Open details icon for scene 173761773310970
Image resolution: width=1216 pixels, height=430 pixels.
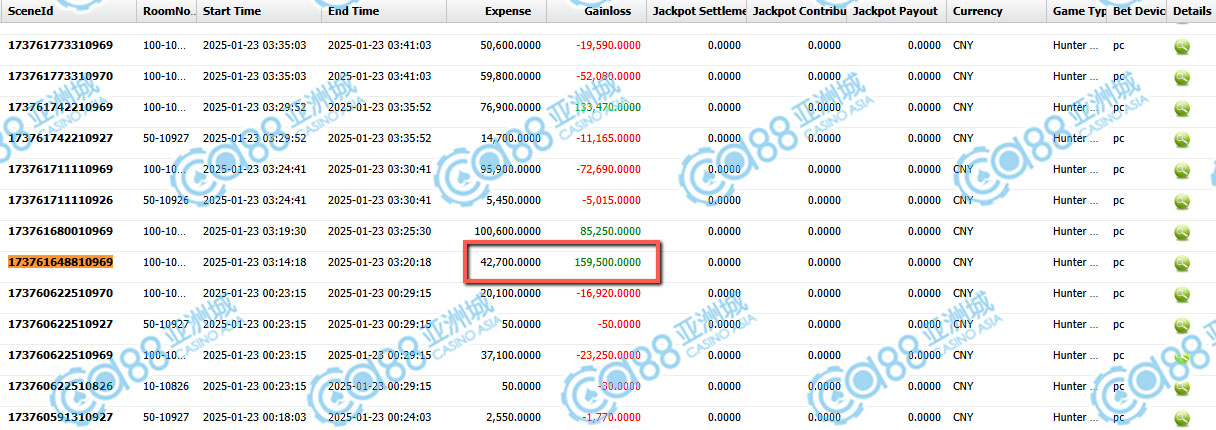(x=1182, y=77)
